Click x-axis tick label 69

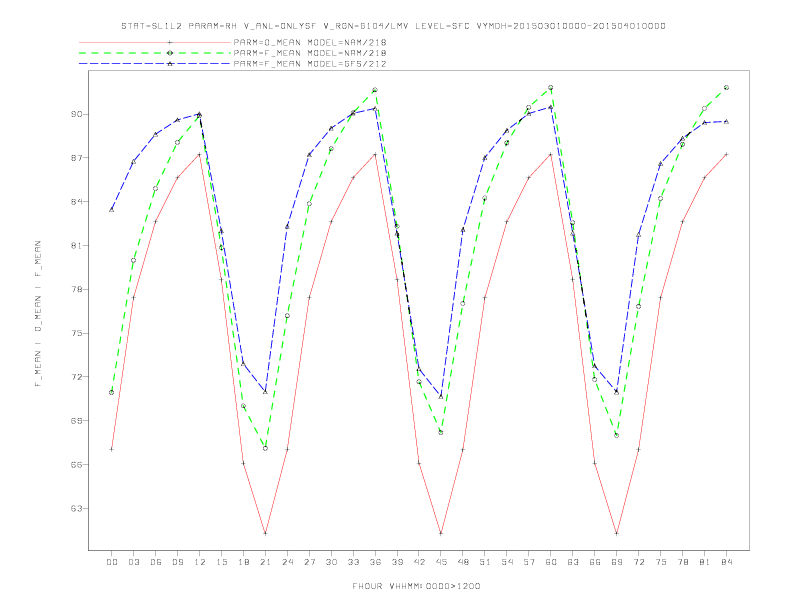click(x=617, y=562)
